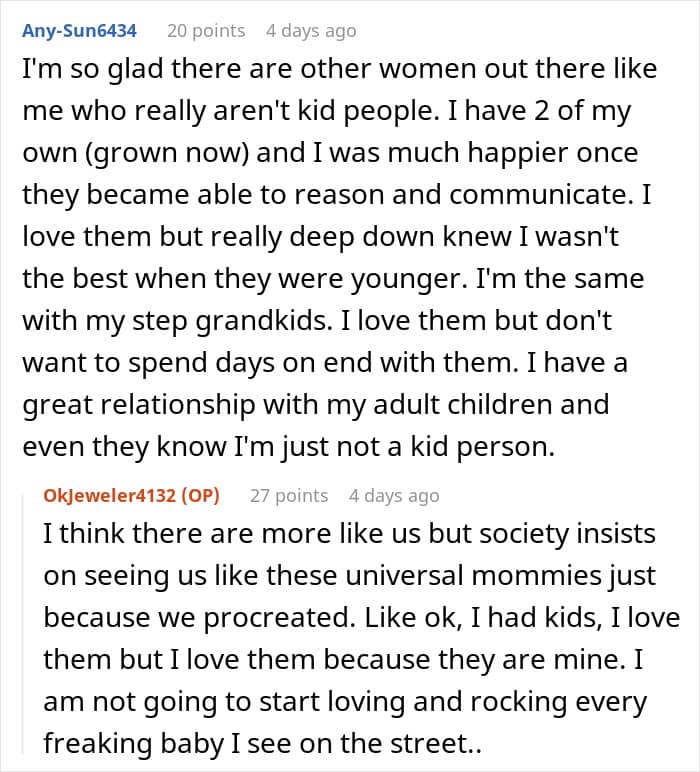Click the "27 points" score label
Screen dimensions: 700x772
(289, 495)
